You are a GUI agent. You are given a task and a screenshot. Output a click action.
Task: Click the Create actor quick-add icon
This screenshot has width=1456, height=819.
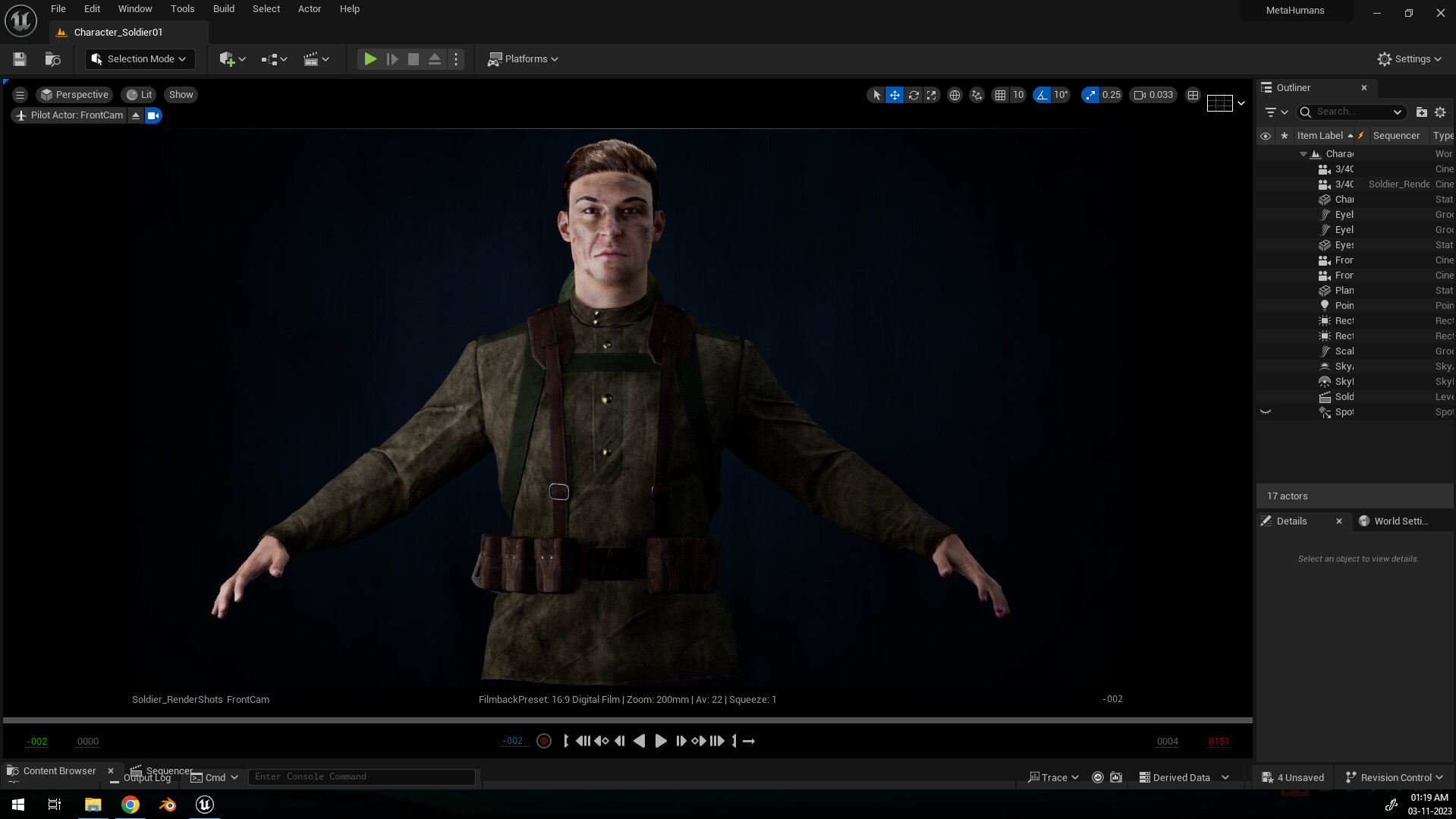pyautogui.click(x=228, y=59)
